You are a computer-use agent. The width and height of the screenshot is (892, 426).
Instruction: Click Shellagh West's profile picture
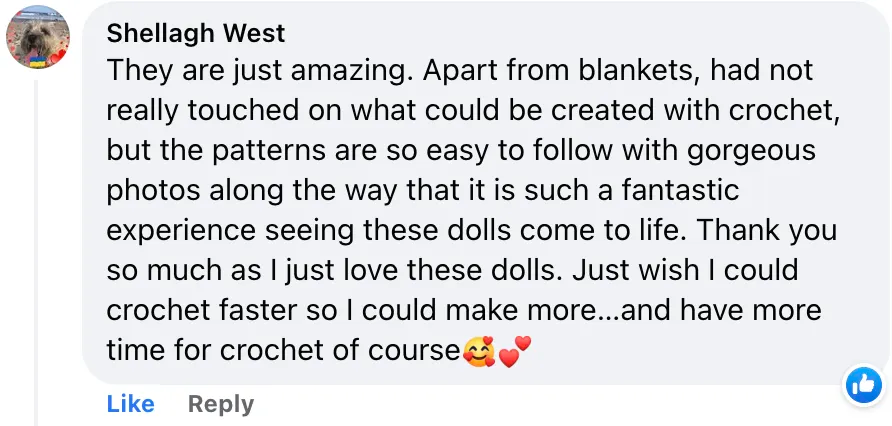38,37
